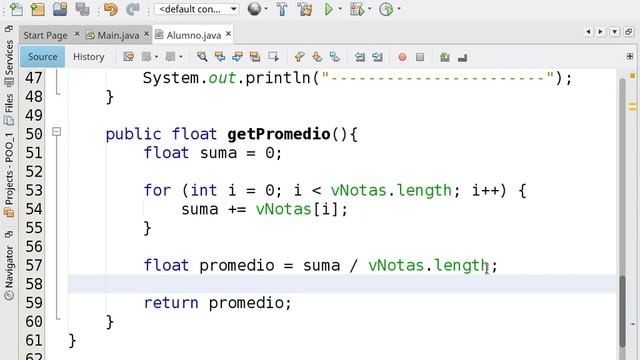
Task: Open the default config combo box
Action: (196, 9)
